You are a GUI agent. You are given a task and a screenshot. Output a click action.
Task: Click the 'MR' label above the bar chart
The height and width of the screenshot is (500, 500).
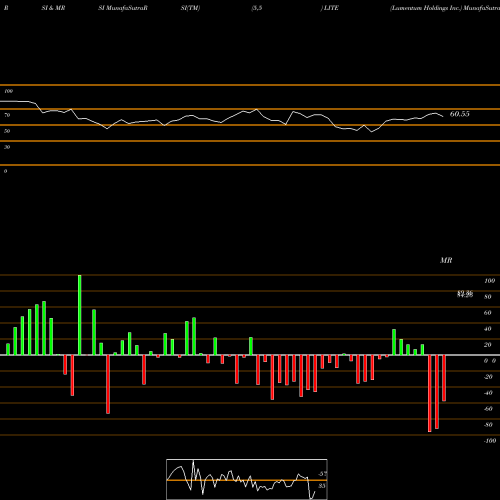point(446,260)
